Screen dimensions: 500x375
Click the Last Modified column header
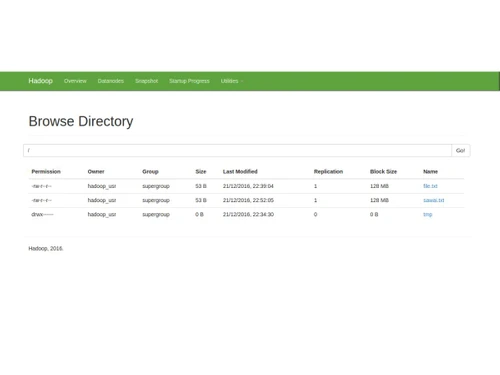pyautogui.click(x=240, y=172)
